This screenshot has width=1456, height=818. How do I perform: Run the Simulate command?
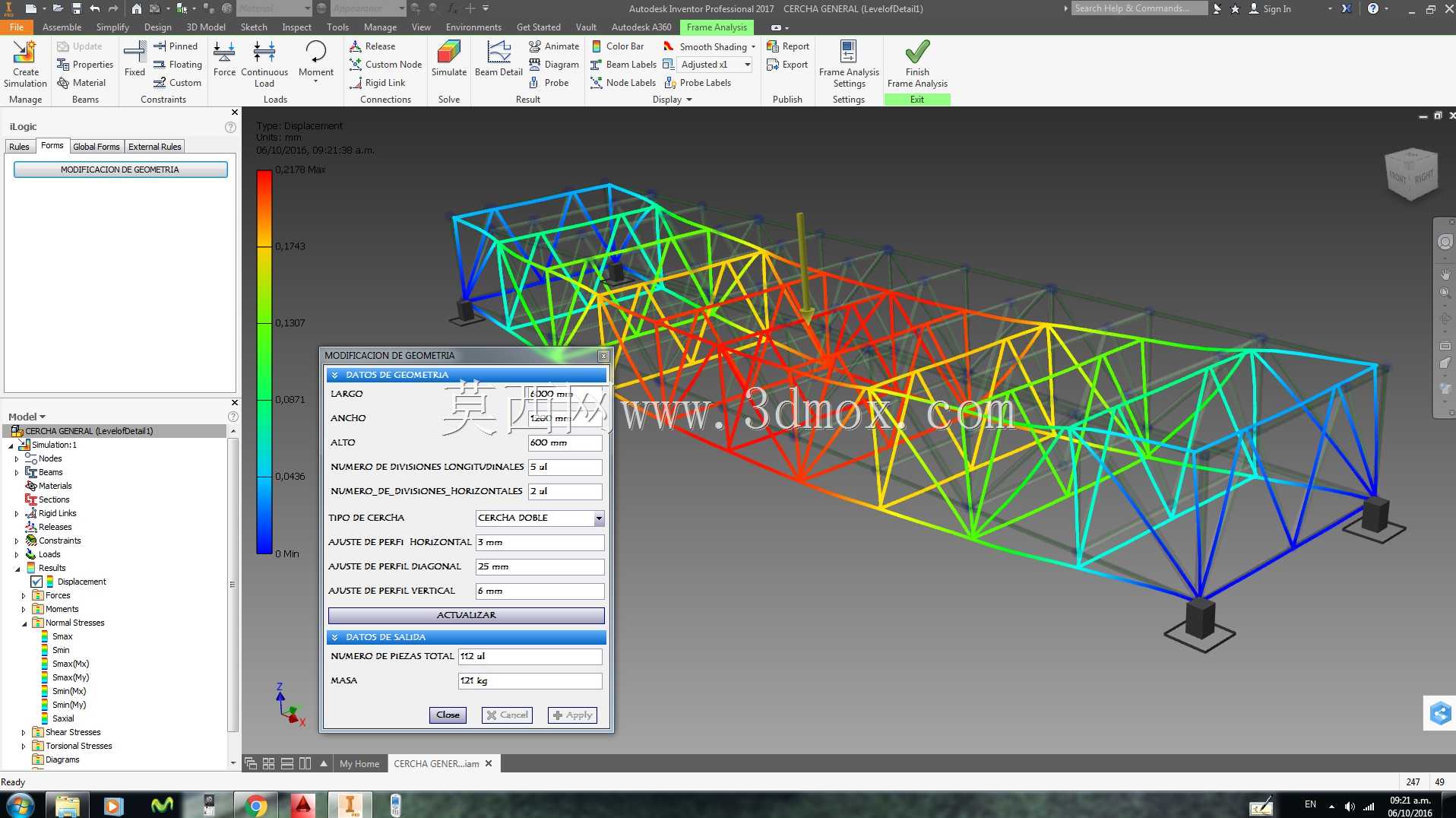pos(449,59)
